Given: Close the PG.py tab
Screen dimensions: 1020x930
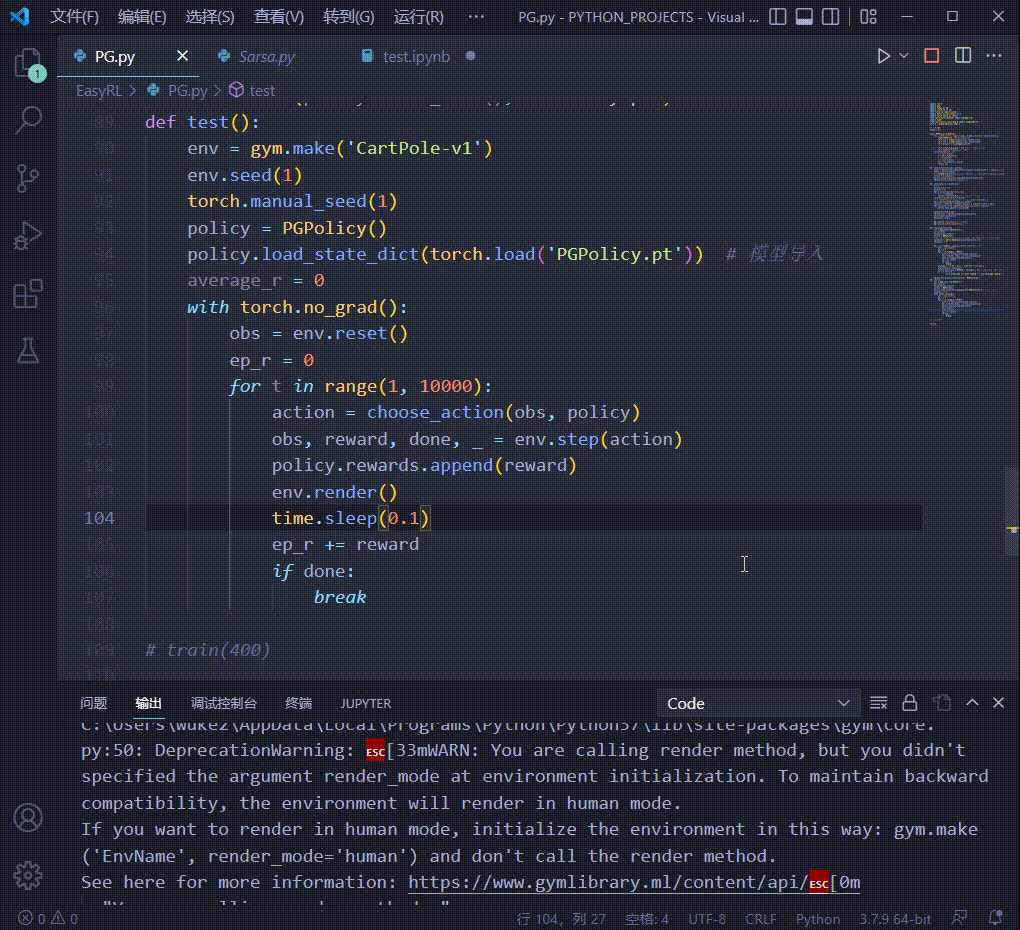Looking at the screenshot, I should pos(183,57).
